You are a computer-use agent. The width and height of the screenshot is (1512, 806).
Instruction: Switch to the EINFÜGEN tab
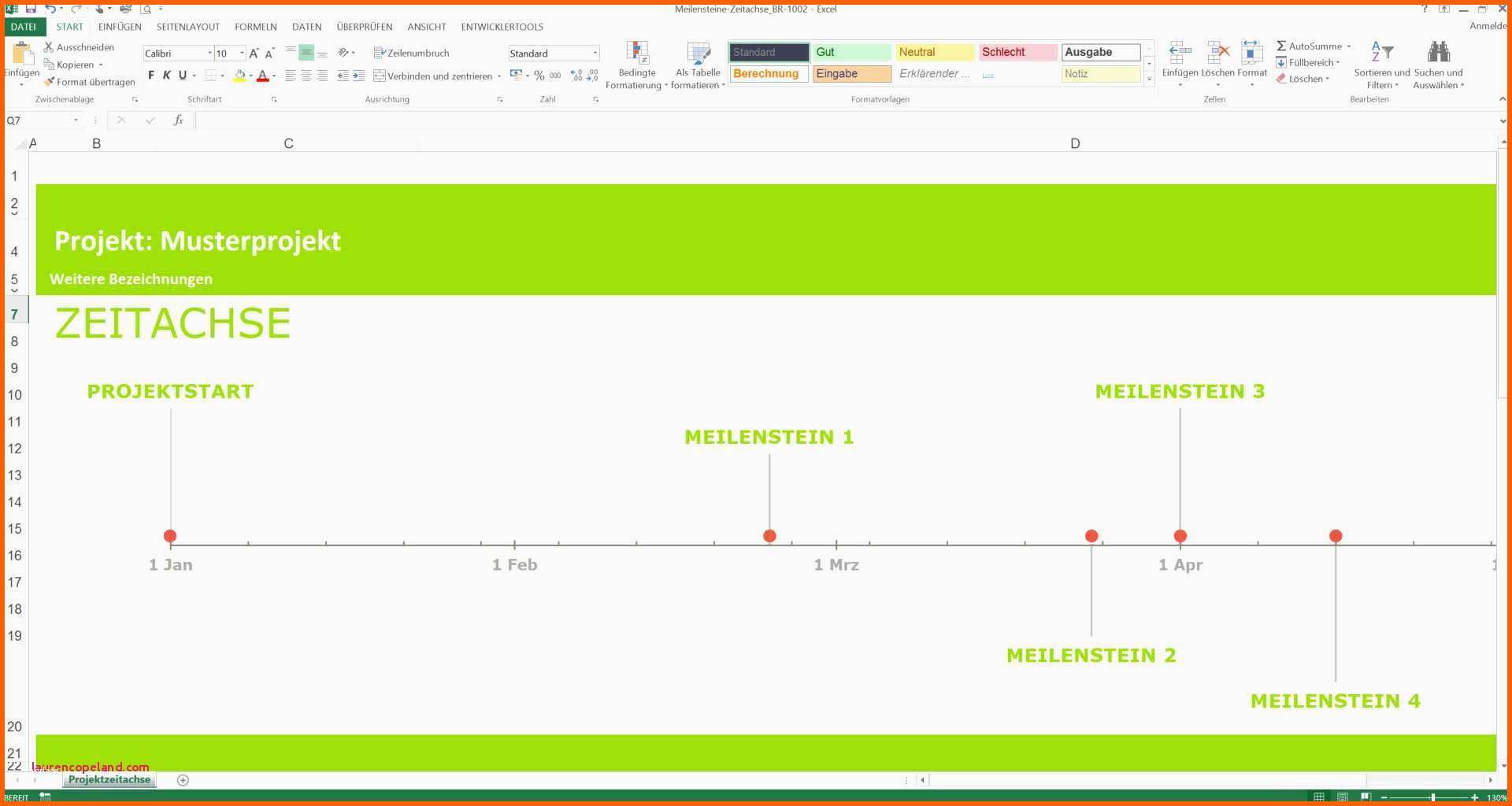120,27
